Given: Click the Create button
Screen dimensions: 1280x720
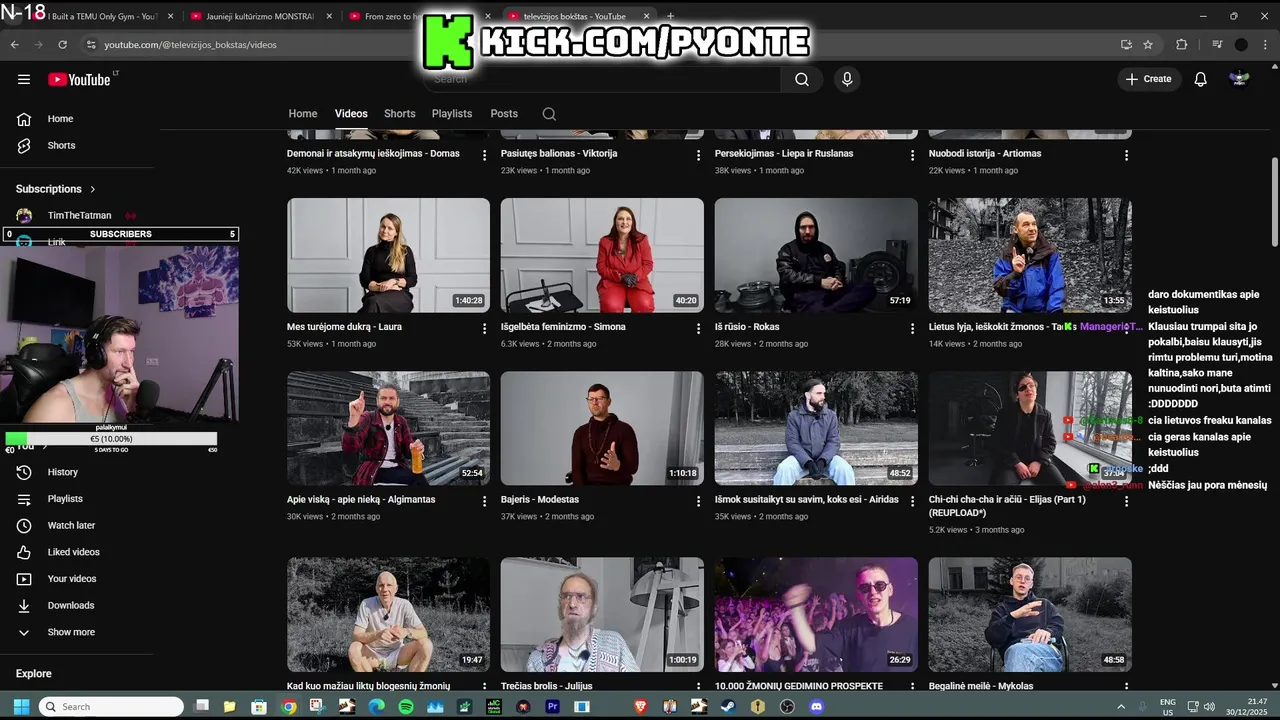Looking at the screenshot, I should coord(1149,79).
